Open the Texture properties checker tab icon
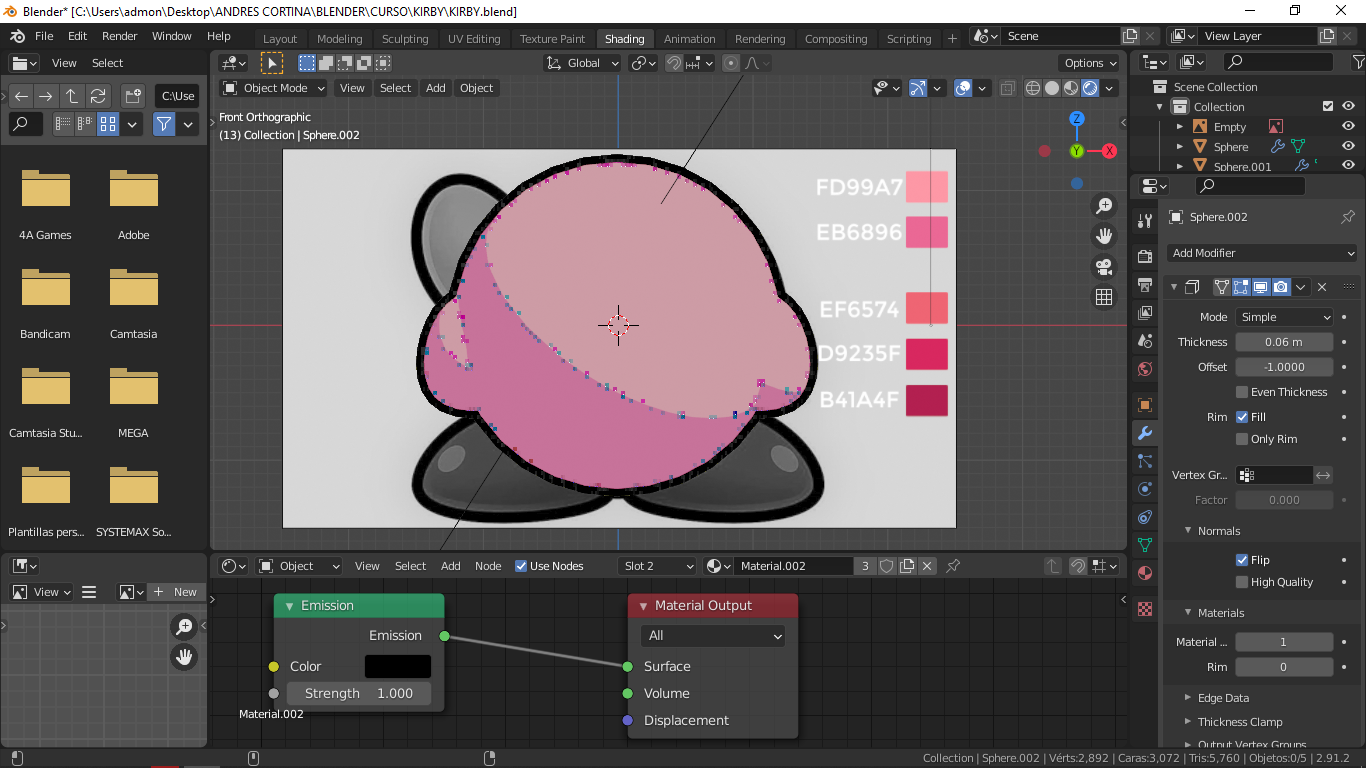Screen dimensions: 1366x768 point(1145,609)
